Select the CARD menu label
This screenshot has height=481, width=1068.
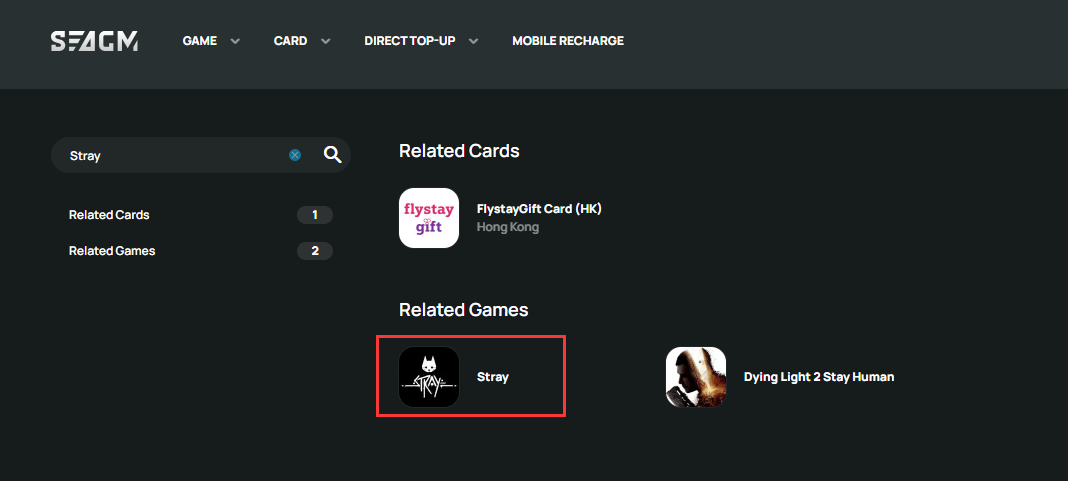coord(290,41)
